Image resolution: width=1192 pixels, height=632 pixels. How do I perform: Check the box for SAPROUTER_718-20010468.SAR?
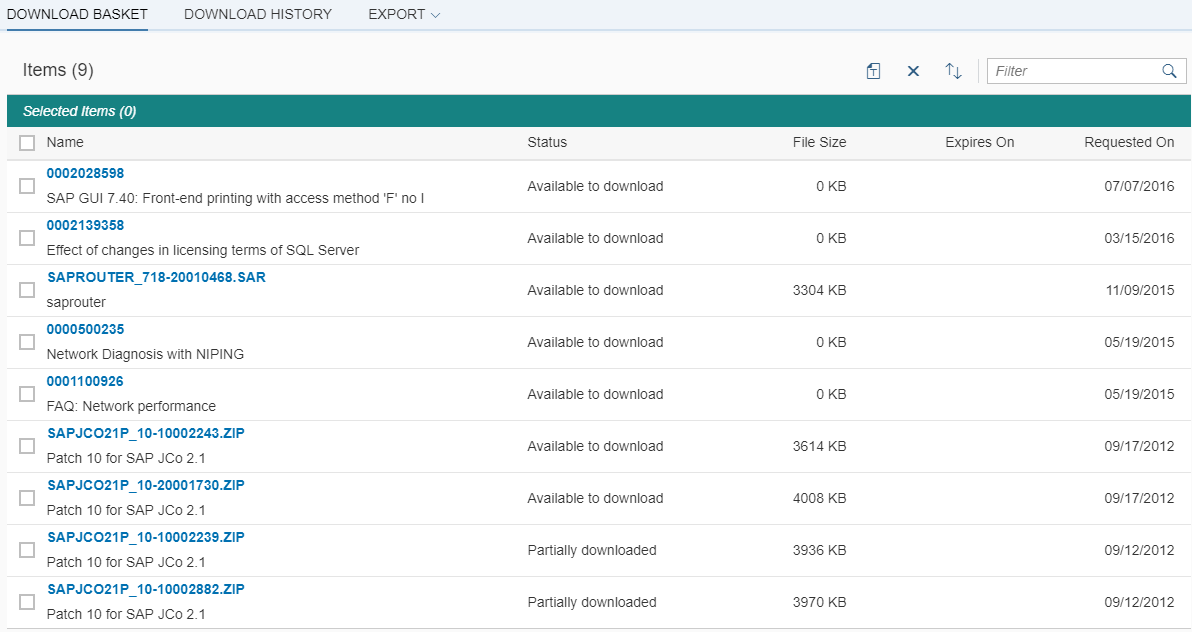coord(27,290)
